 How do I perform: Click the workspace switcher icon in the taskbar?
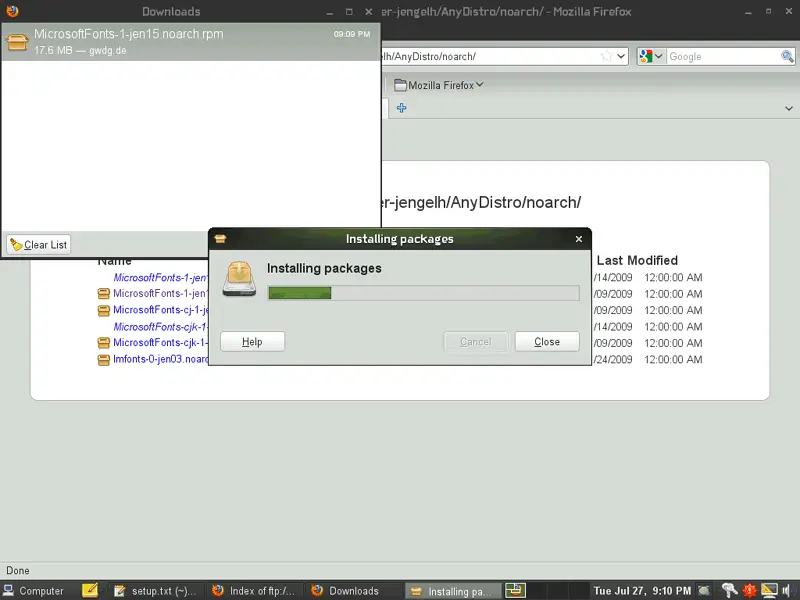click(x=515, y=590)
